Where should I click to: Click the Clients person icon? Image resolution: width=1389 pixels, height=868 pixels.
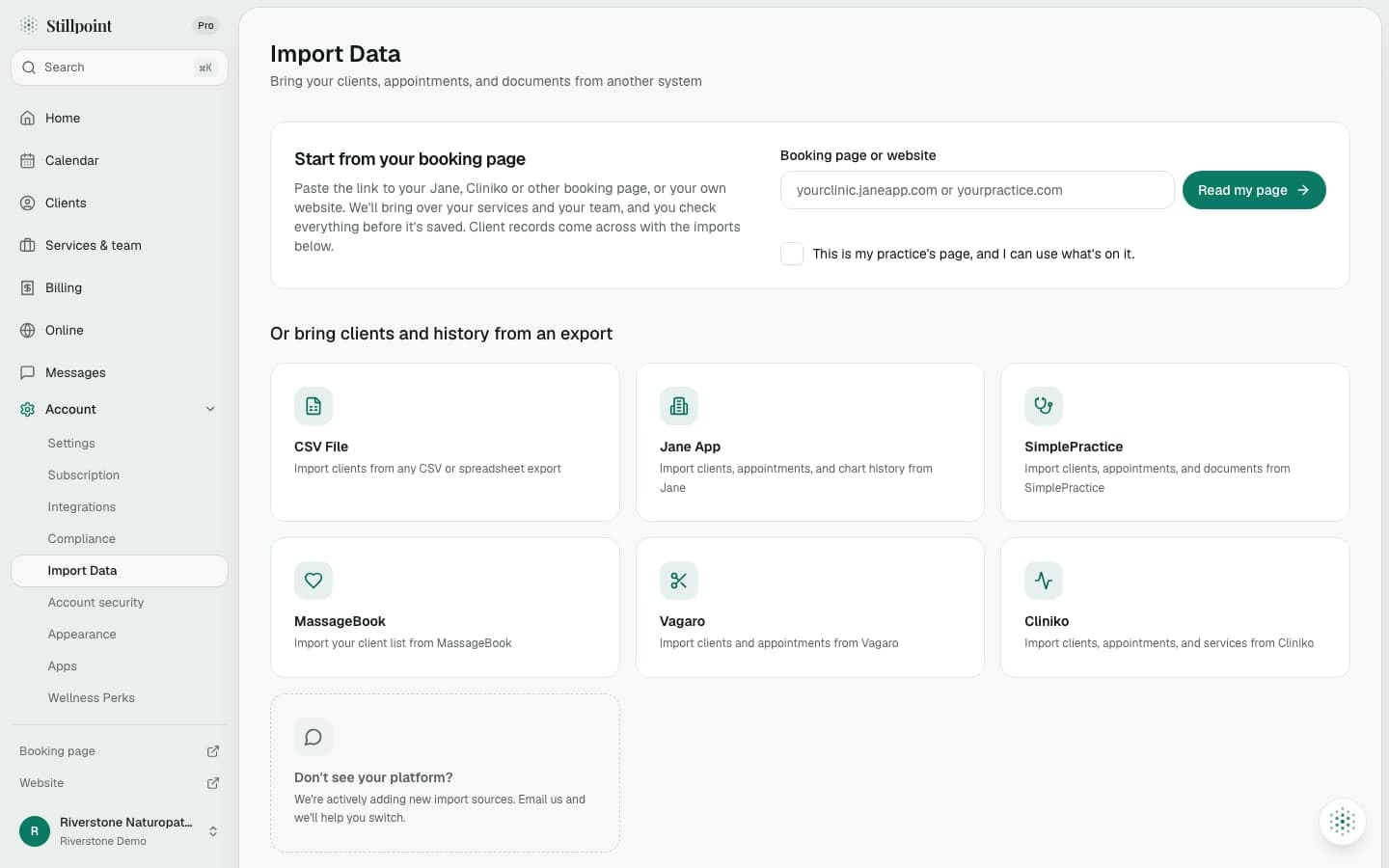click(x=28, y=203)
